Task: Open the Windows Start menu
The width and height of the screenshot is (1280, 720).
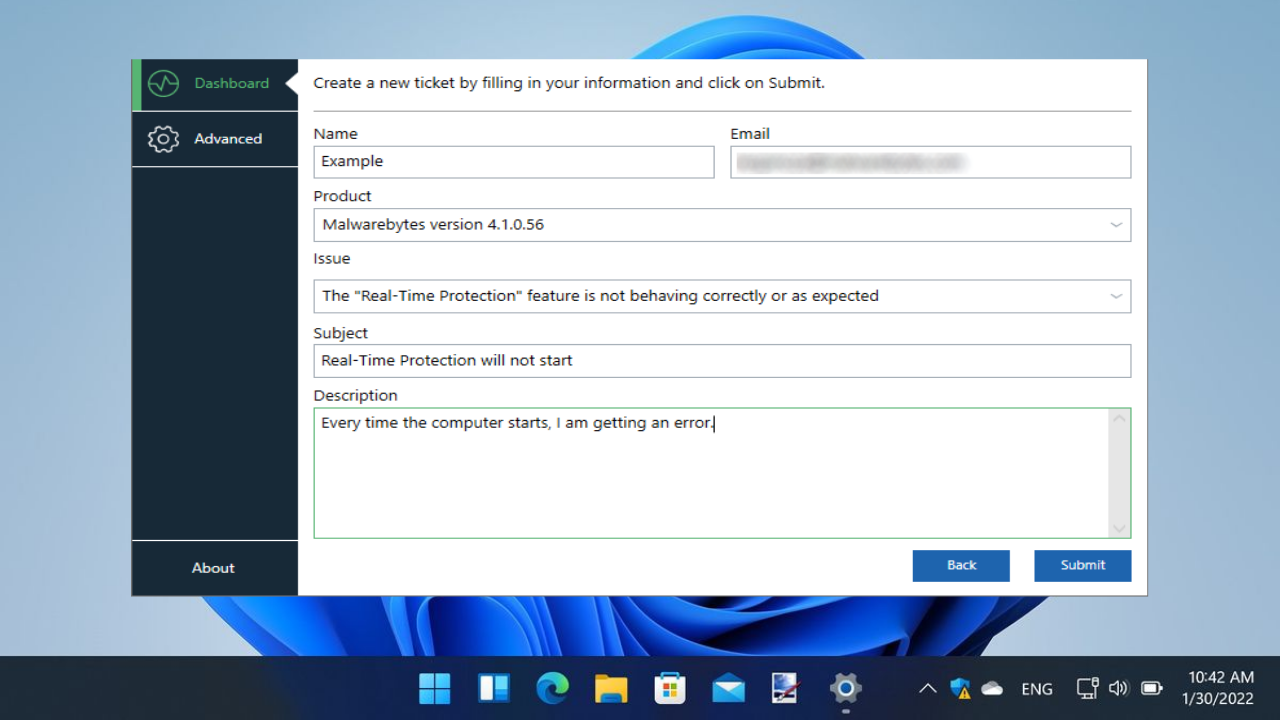Action: tap(435, 688)
